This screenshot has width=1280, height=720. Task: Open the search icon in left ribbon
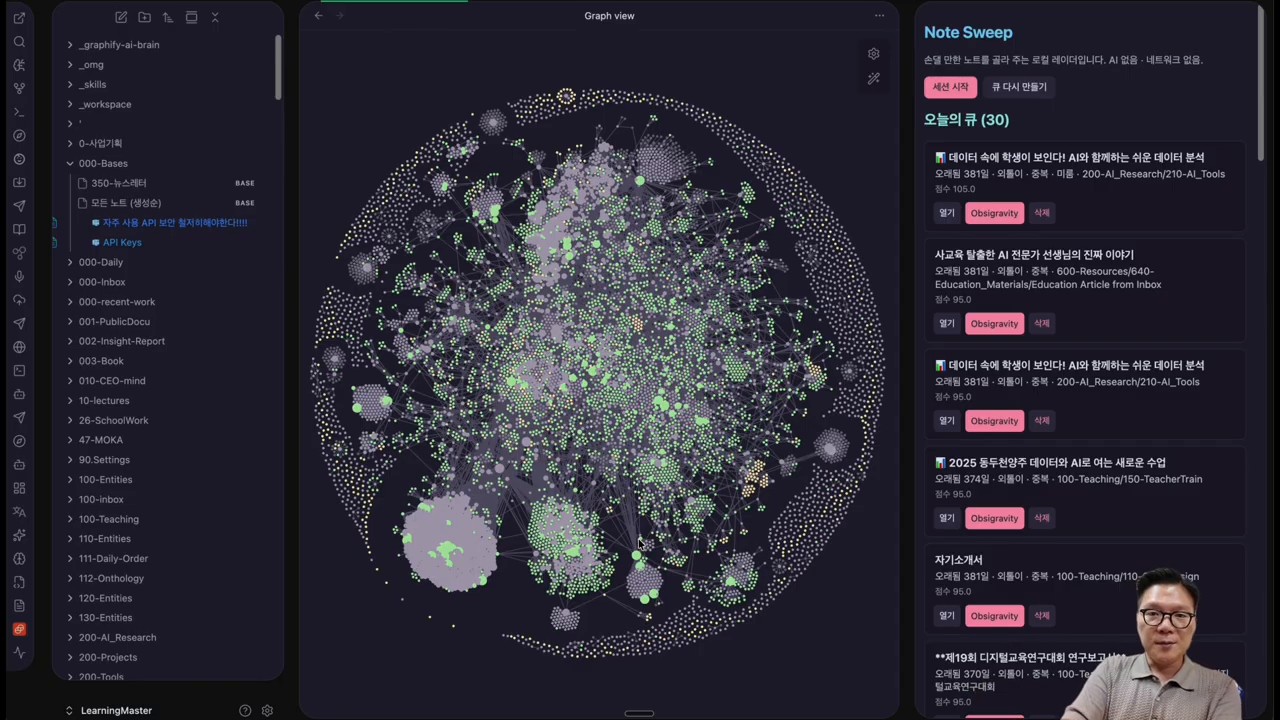[19, 42]
